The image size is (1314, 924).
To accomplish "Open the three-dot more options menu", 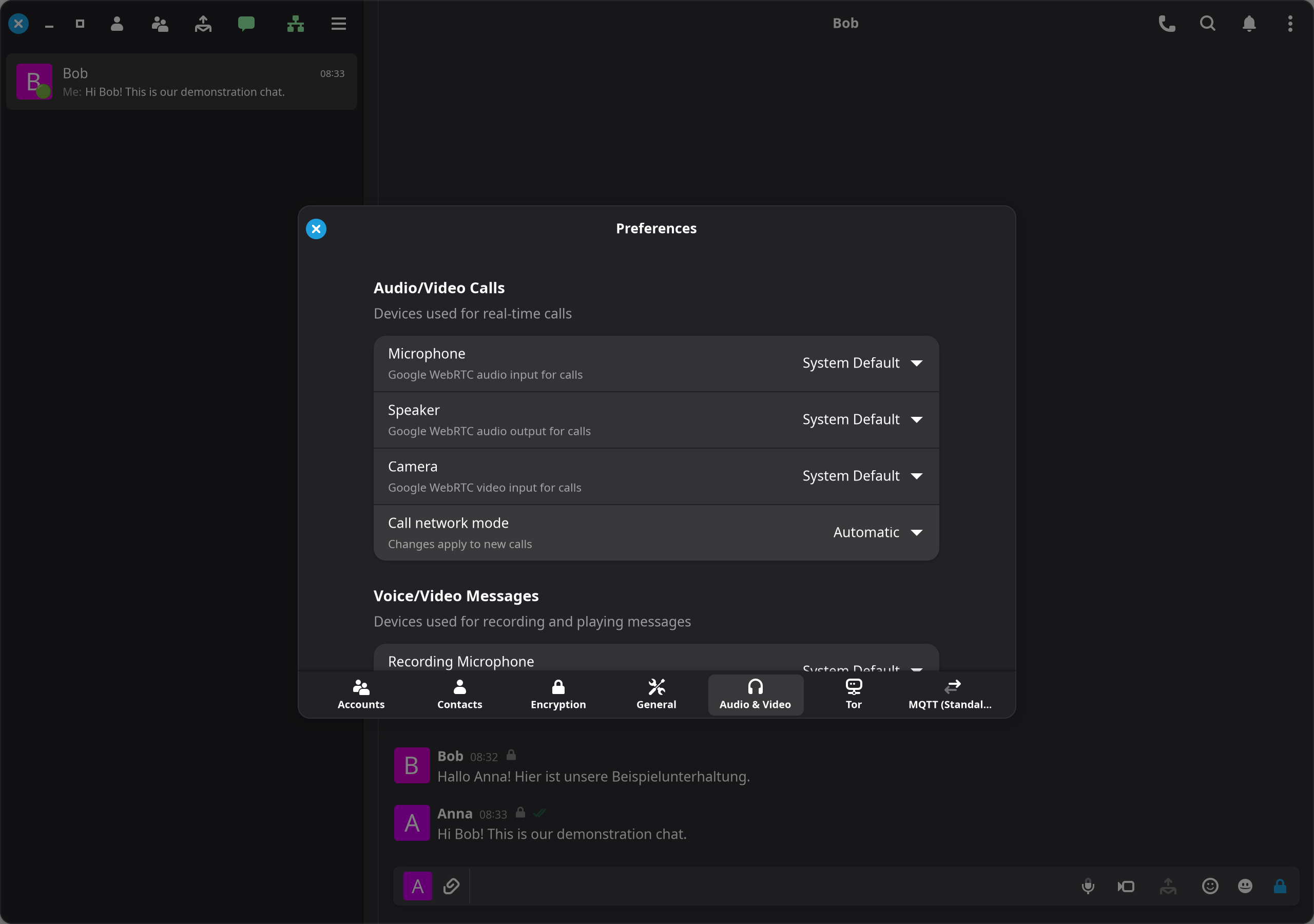I will coord(1290,24).
